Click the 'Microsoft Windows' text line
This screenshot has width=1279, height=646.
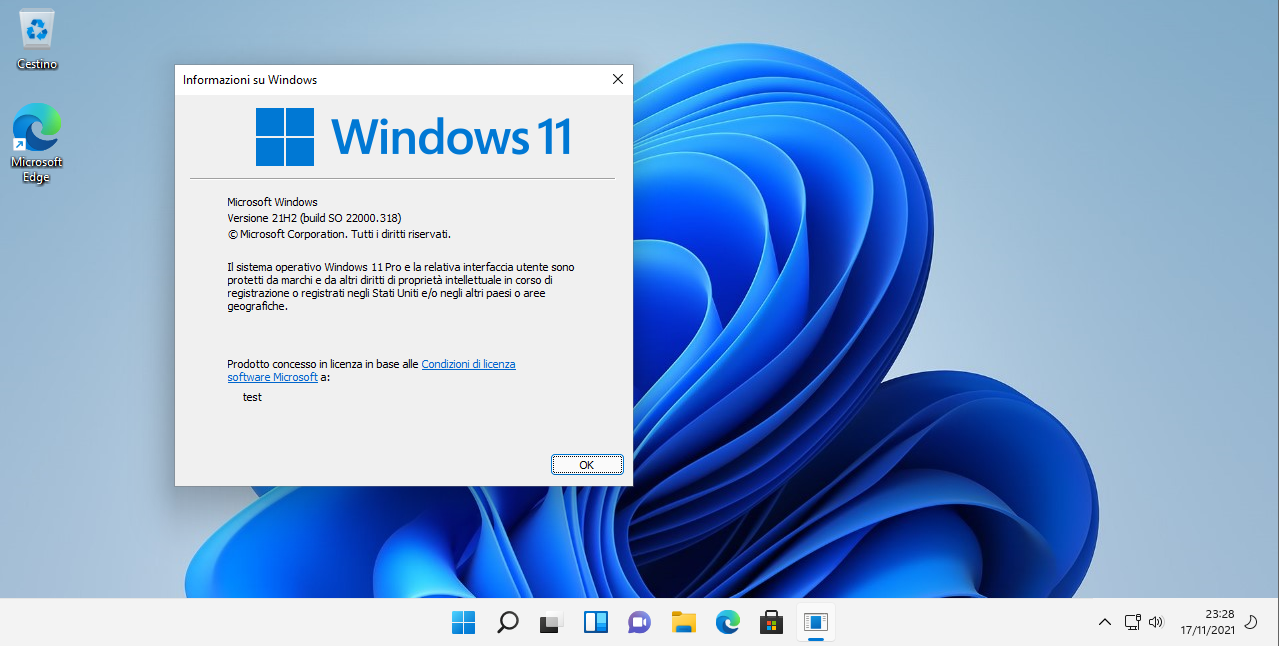coord(272,202)
